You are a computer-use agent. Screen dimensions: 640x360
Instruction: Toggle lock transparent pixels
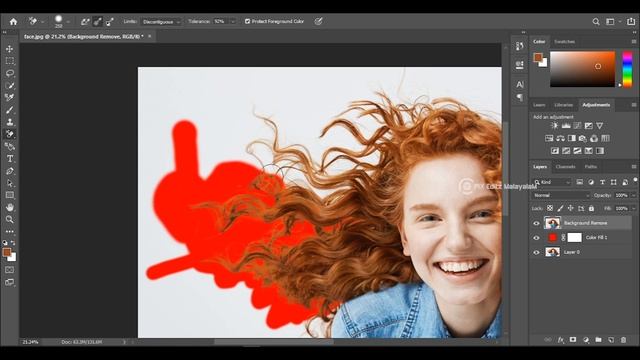(x=550, y=208)
